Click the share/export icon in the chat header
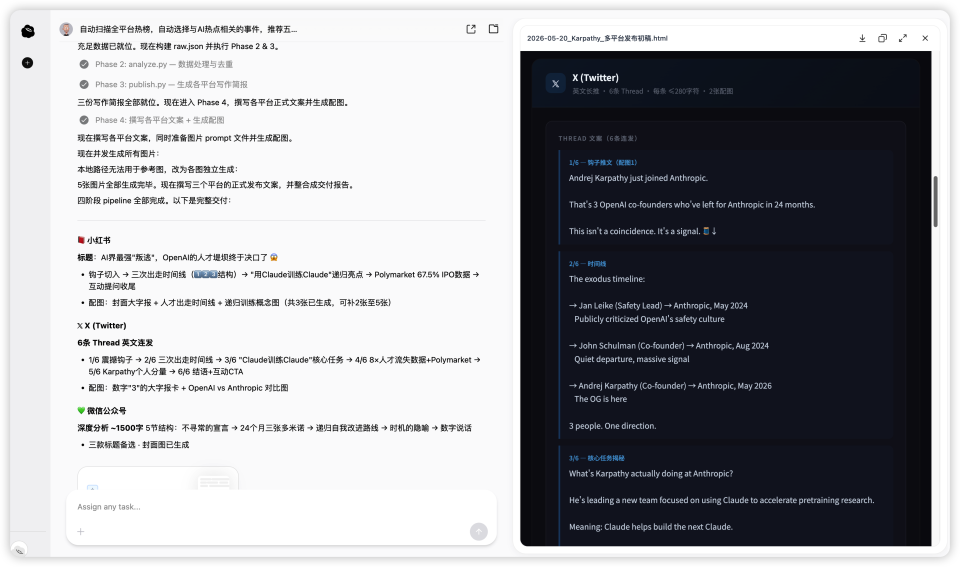The height and width of the screenshot is (567, 960). [471, 29]
